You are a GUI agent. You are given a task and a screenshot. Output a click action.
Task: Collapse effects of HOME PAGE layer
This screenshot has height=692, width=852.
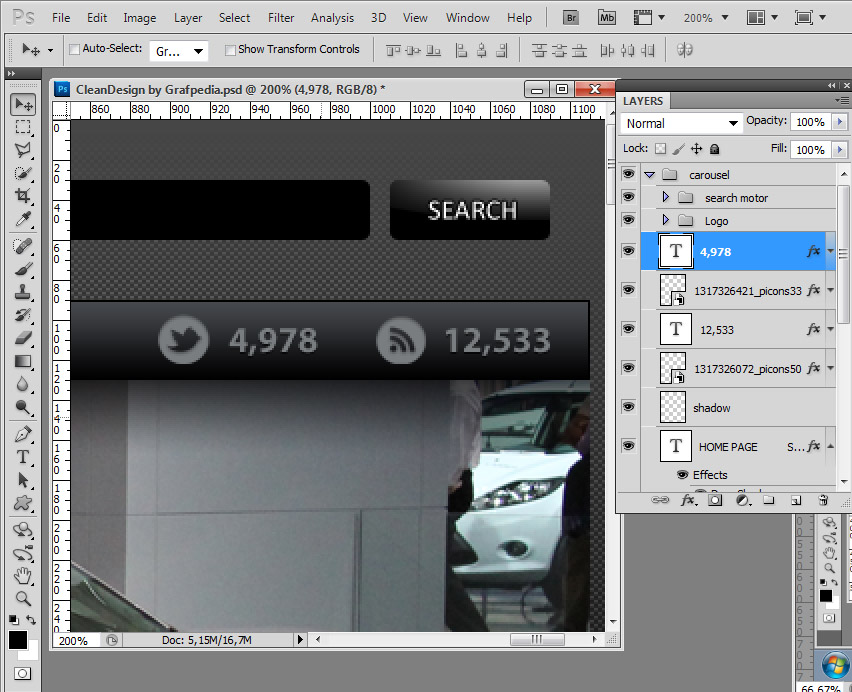(830, 446)
